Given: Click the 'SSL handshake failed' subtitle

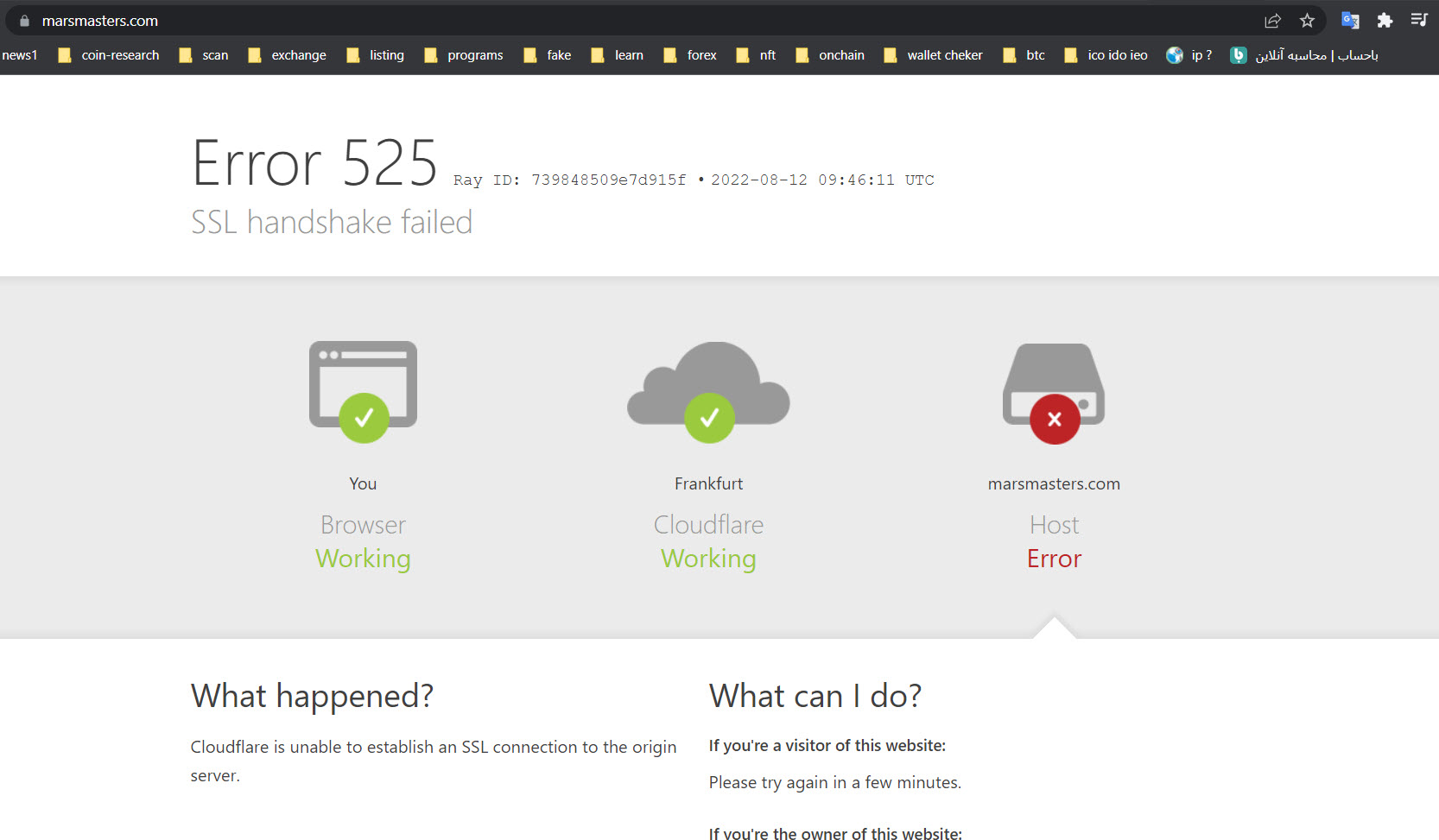Looking at the screenshot, I should pyautogui.click(x=332, y=222).
